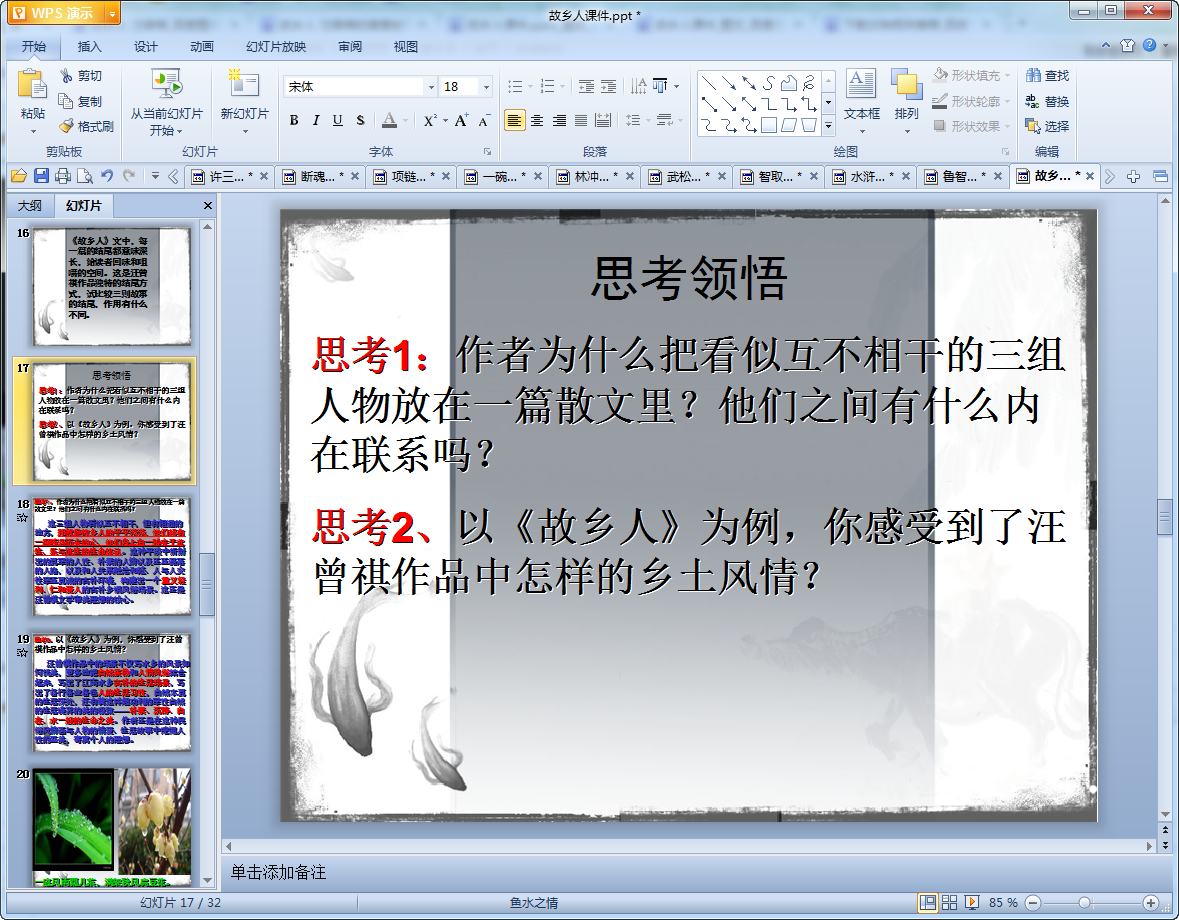Save document with floppy disk icon
1179x920 pixels.
[x=41, y=176]
